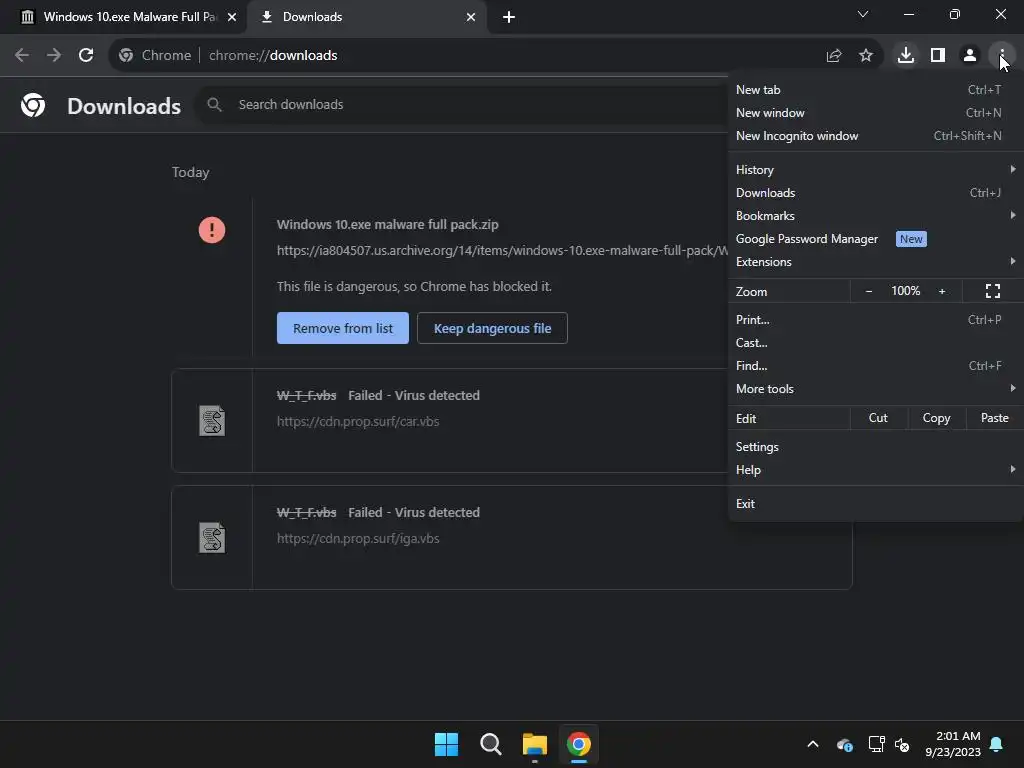Choose Print... from the menu

click(876, 319)
